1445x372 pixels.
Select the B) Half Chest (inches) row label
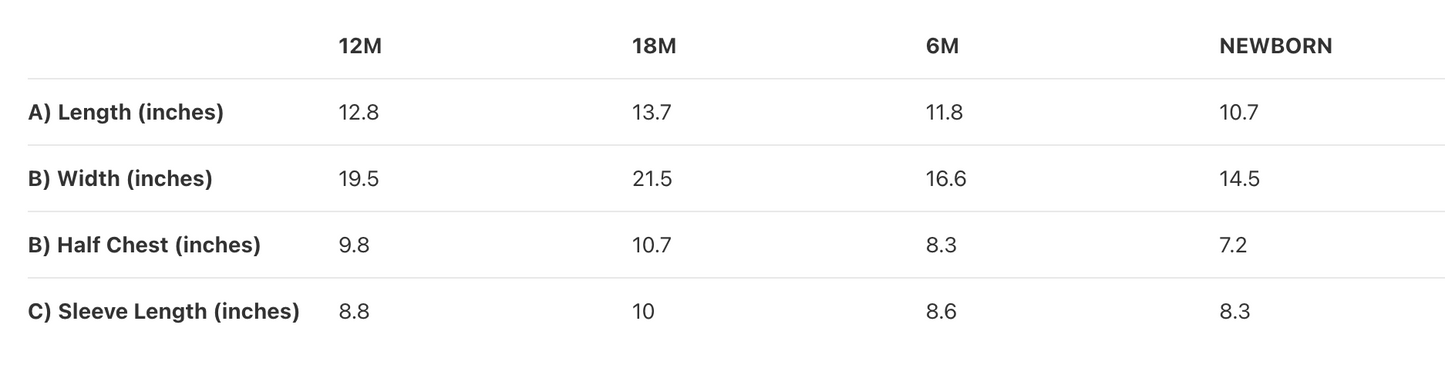pos(144,245)
